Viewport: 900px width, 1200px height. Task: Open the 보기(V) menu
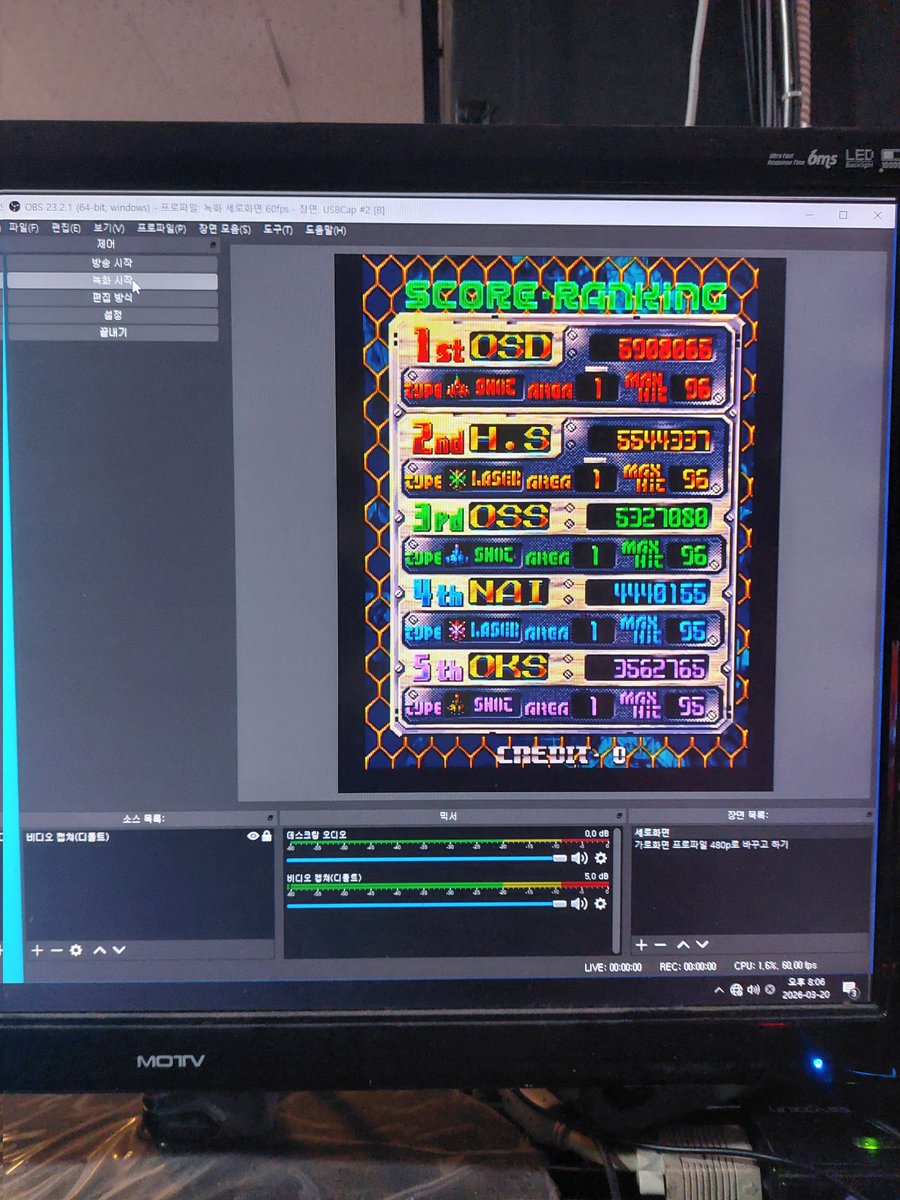click(x=109, y=229)
